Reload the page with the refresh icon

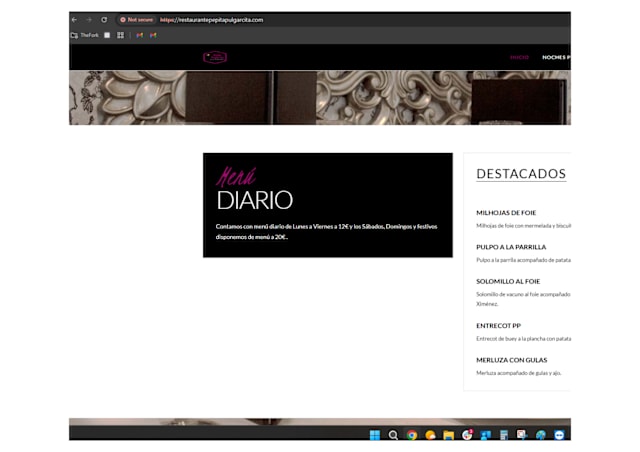click(x=103, y=19)
